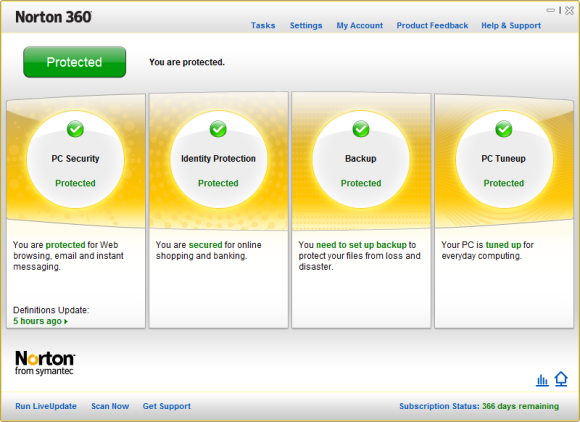Click the Identity Protection green checkmark icon
The image size is (580, 422).
tap(218, 129)
